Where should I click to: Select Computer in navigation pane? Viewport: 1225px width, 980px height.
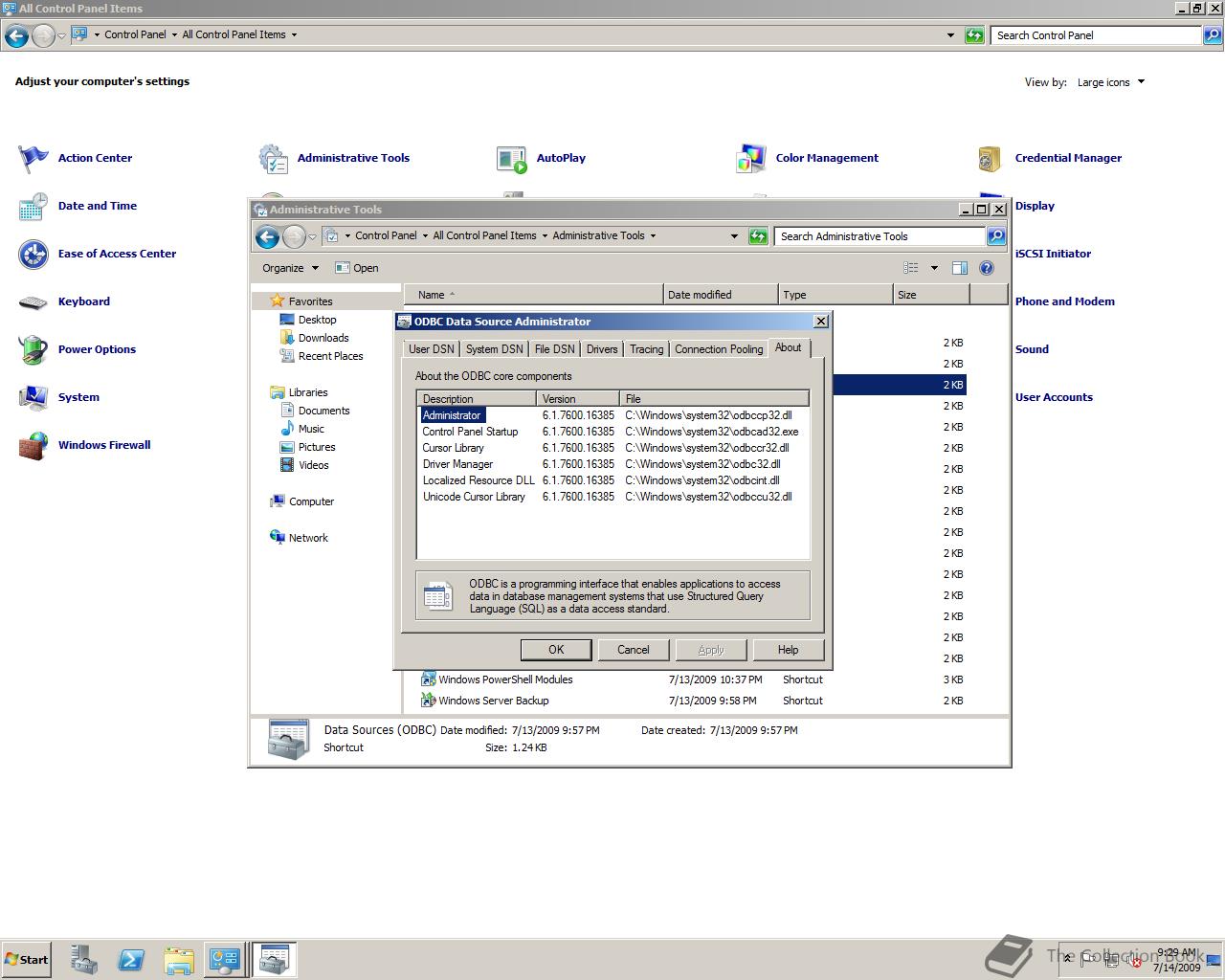point(301,501)
